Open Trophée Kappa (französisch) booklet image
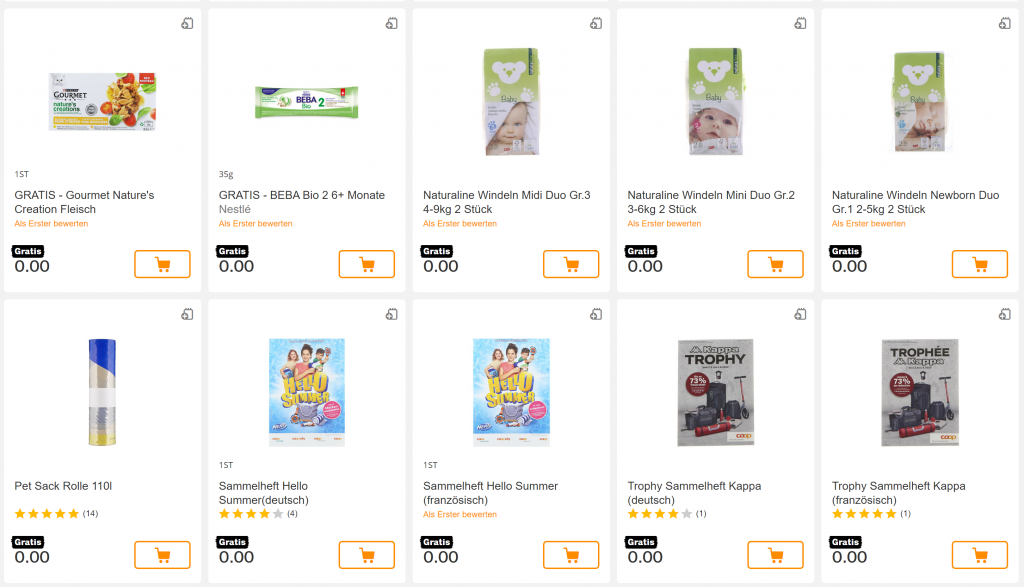 (x=919, y=392)
